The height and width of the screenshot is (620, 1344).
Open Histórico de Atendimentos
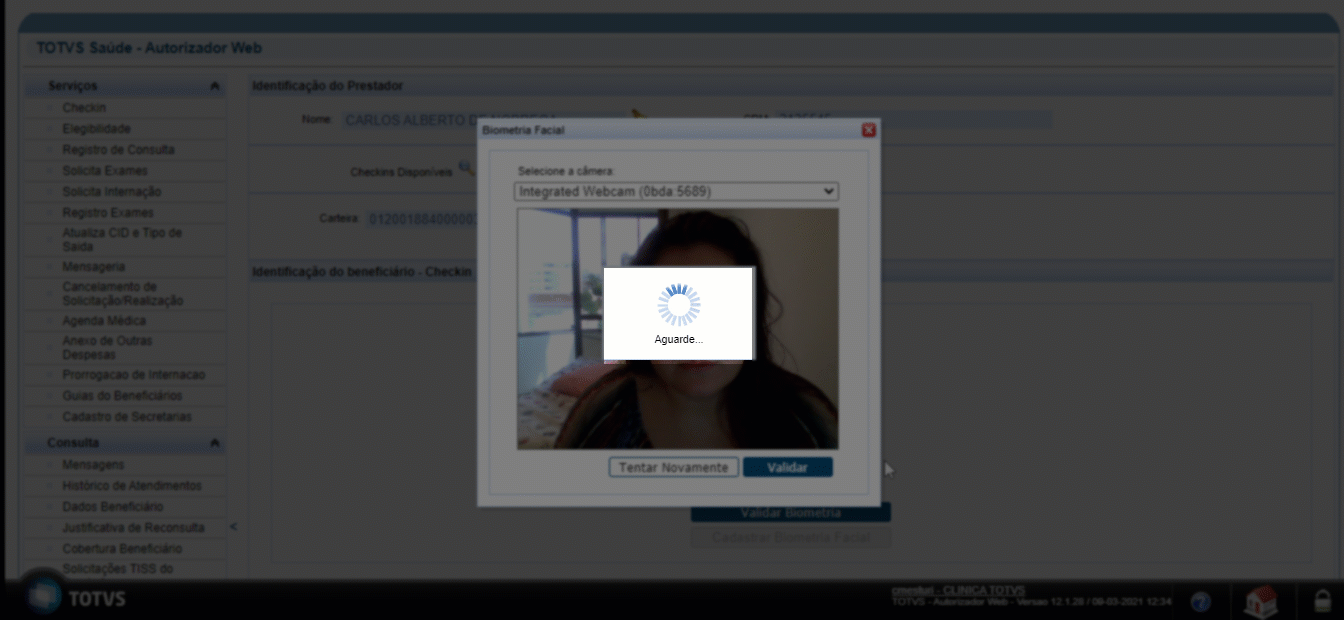[x=132, y=486]
